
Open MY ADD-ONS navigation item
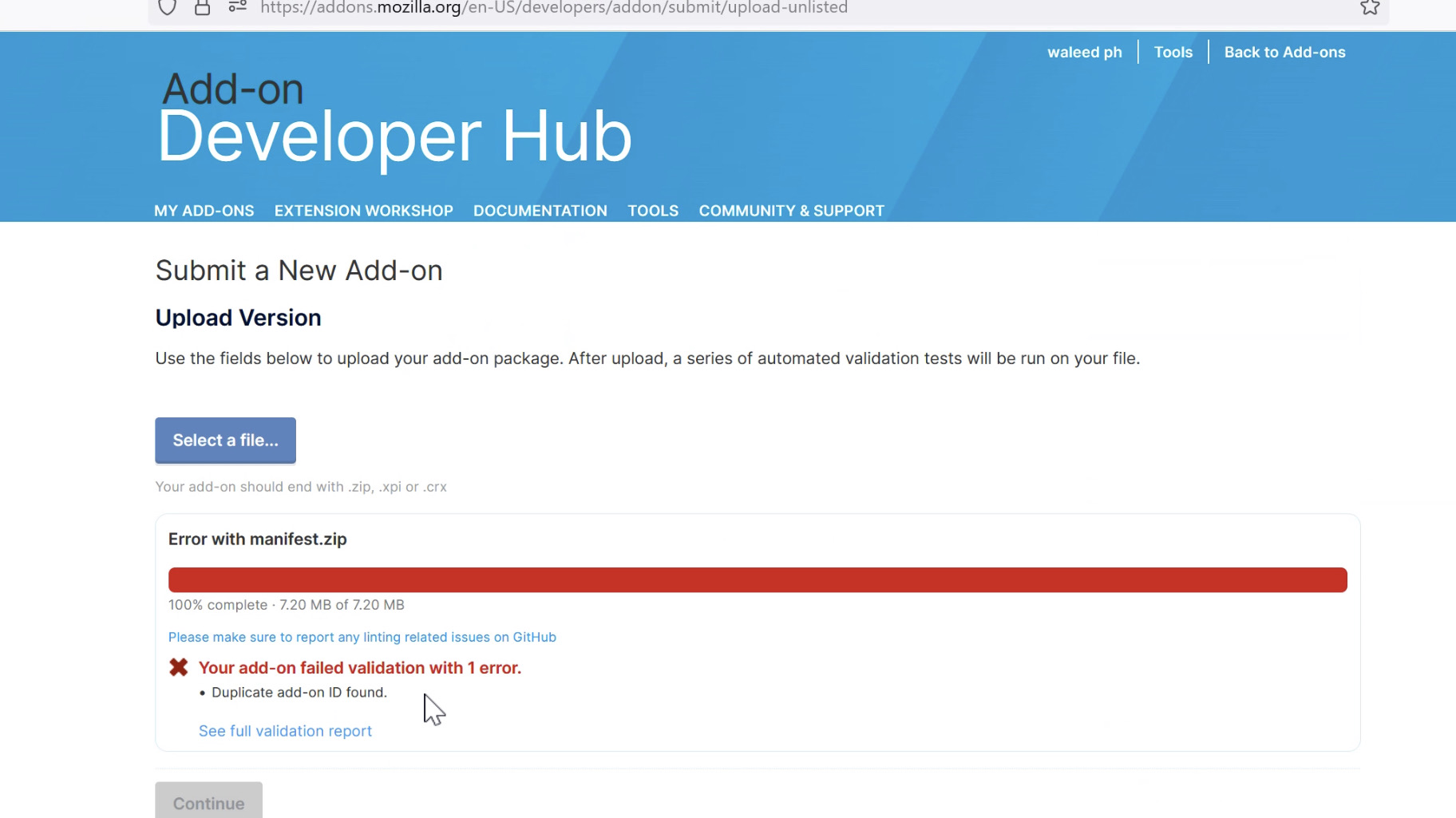point(204,211)
